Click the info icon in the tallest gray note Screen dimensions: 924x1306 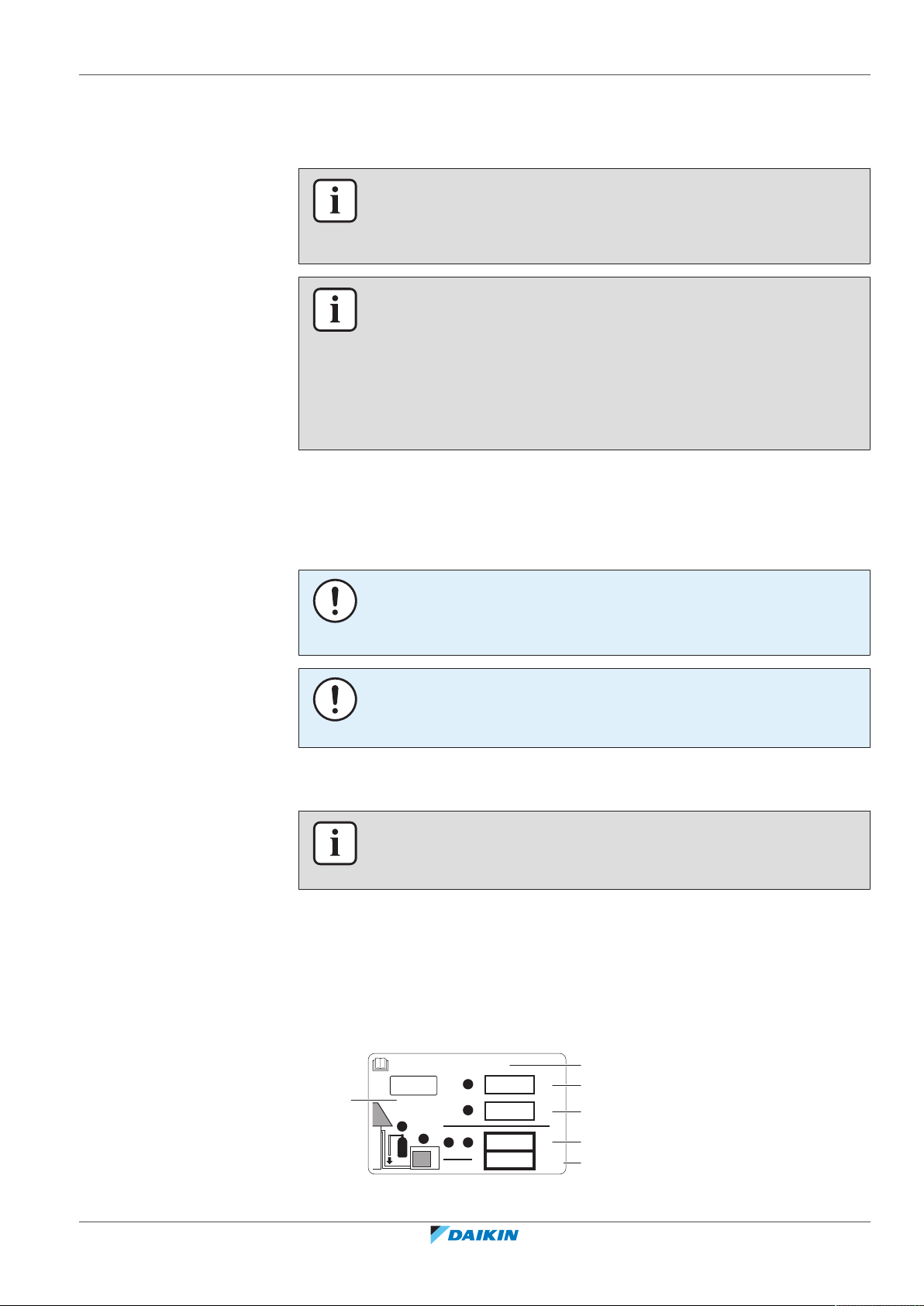tap(335, 309)
